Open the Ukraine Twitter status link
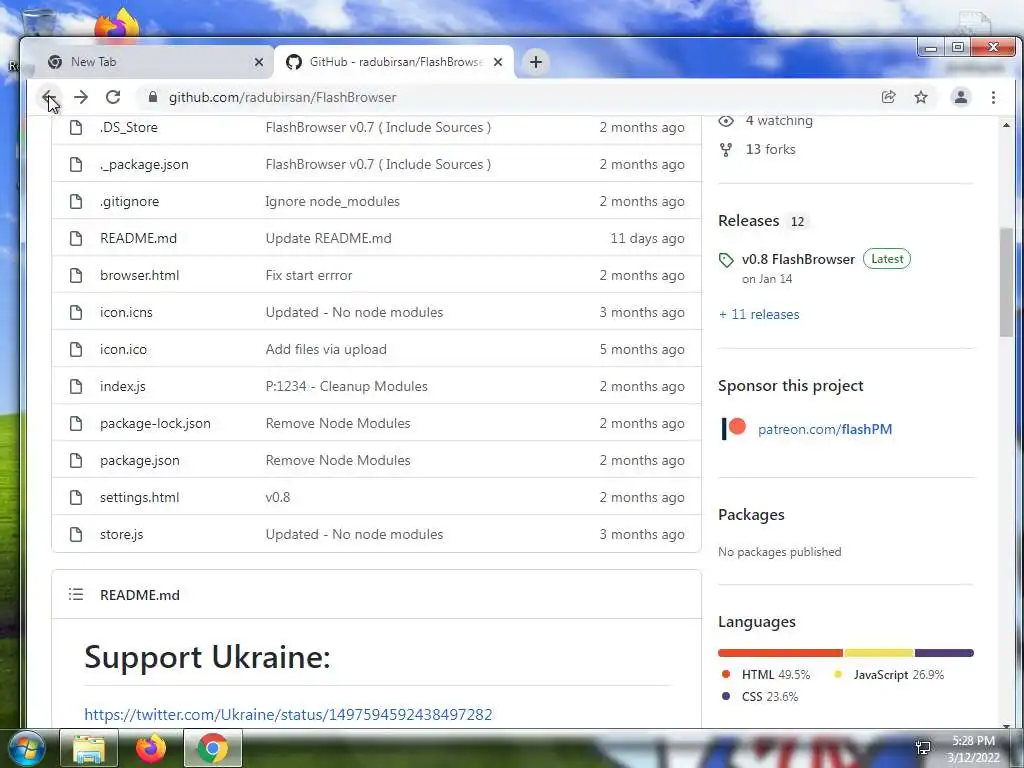The height and width of the screenshot is (768, 1024). 288,714
